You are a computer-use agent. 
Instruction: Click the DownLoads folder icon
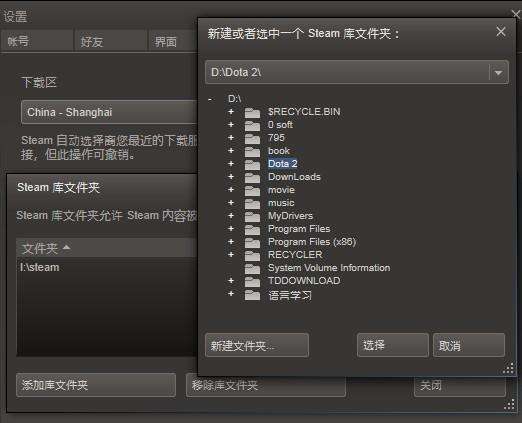click(252, 178)
